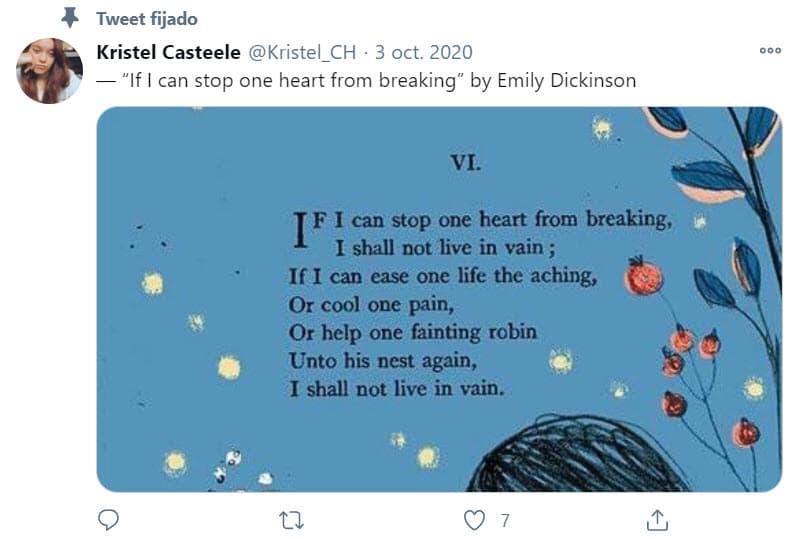
Task: Open Kristel Casteele's profile picture
Action: point(49,71)
